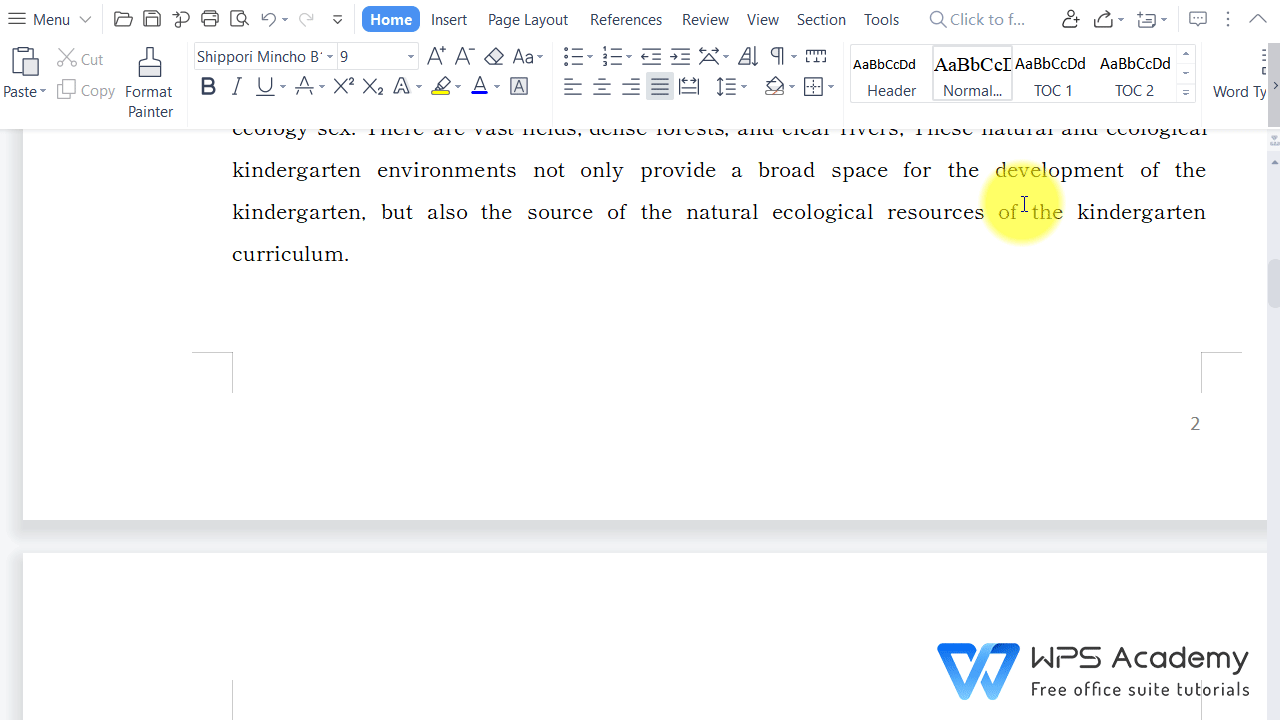The height and width of the screenshot is (720, 1280).
Task: Switch to the Insert ribbon tab
Action: point(448,19)
